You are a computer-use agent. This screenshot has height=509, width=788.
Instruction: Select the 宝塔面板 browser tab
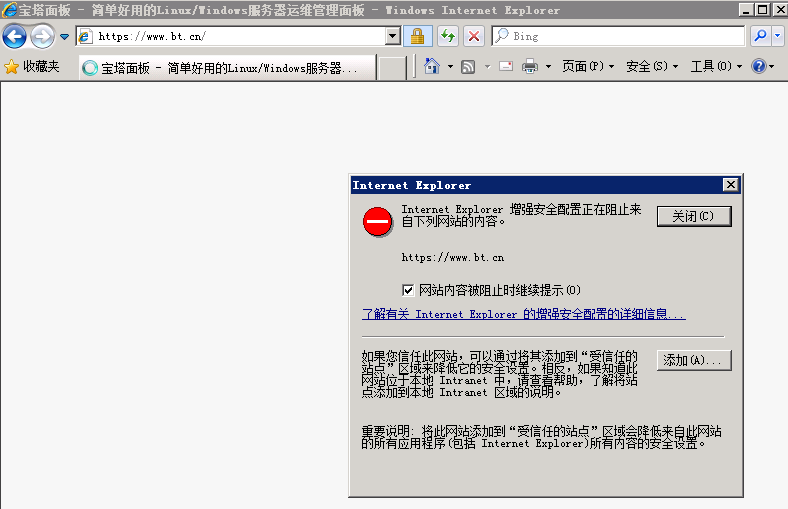click(227, 68)
